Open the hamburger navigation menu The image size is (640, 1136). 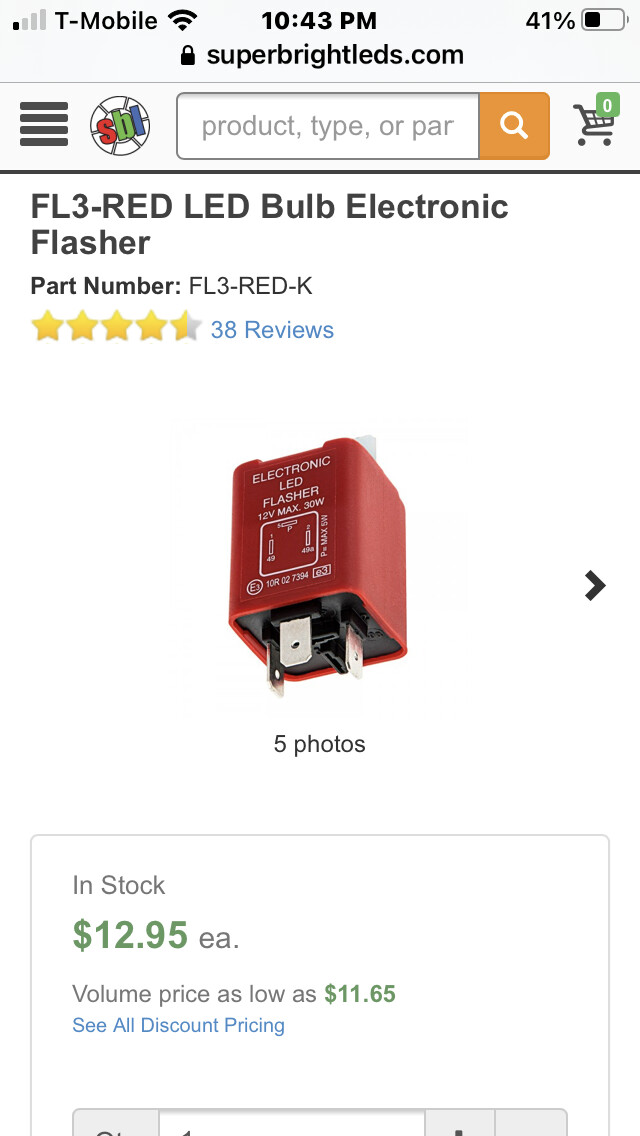(x=43, y=125)
